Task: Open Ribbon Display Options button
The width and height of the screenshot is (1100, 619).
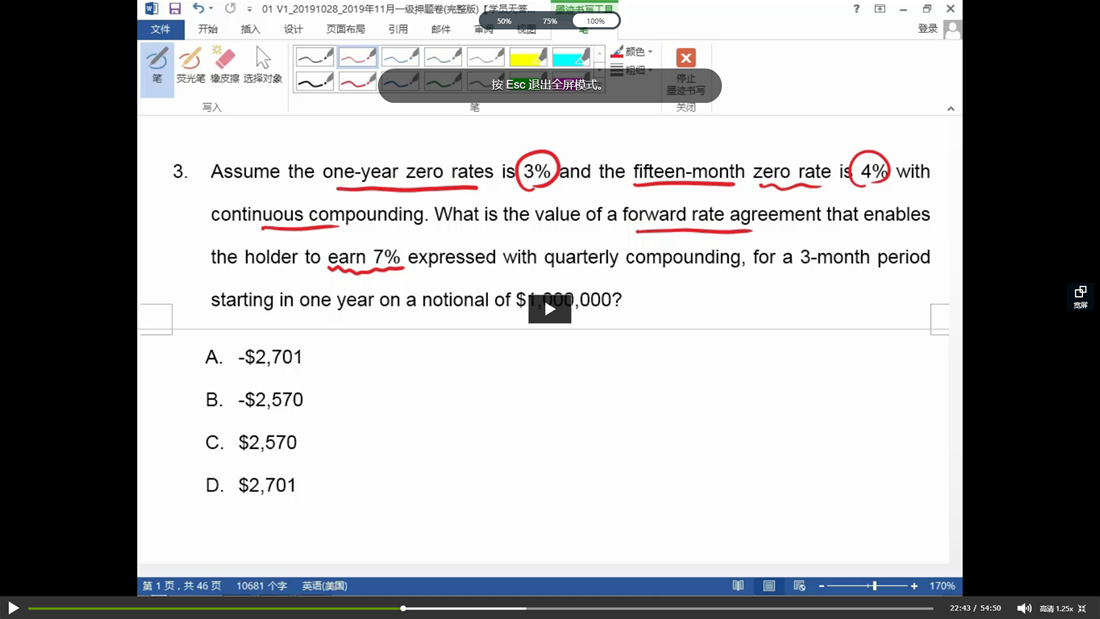Action: tap(880, 8)
